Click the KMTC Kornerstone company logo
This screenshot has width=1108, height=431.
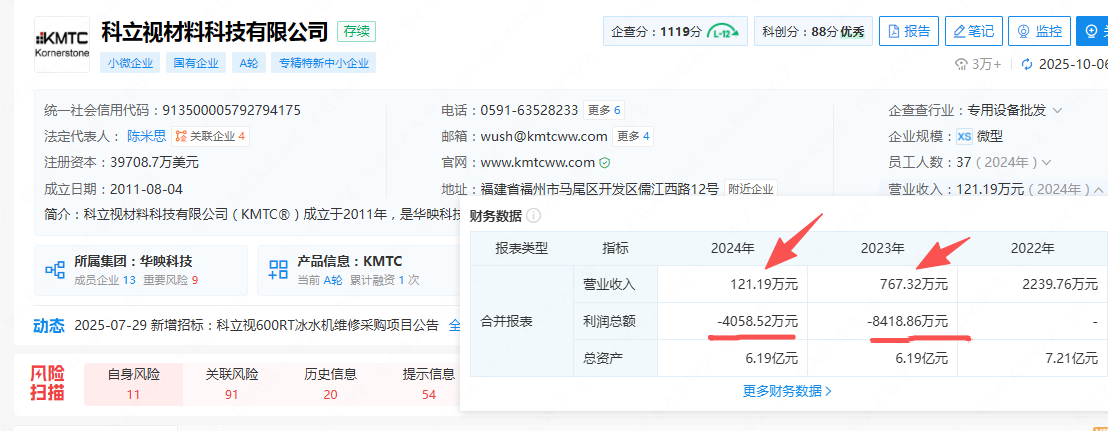click(62, 44)
